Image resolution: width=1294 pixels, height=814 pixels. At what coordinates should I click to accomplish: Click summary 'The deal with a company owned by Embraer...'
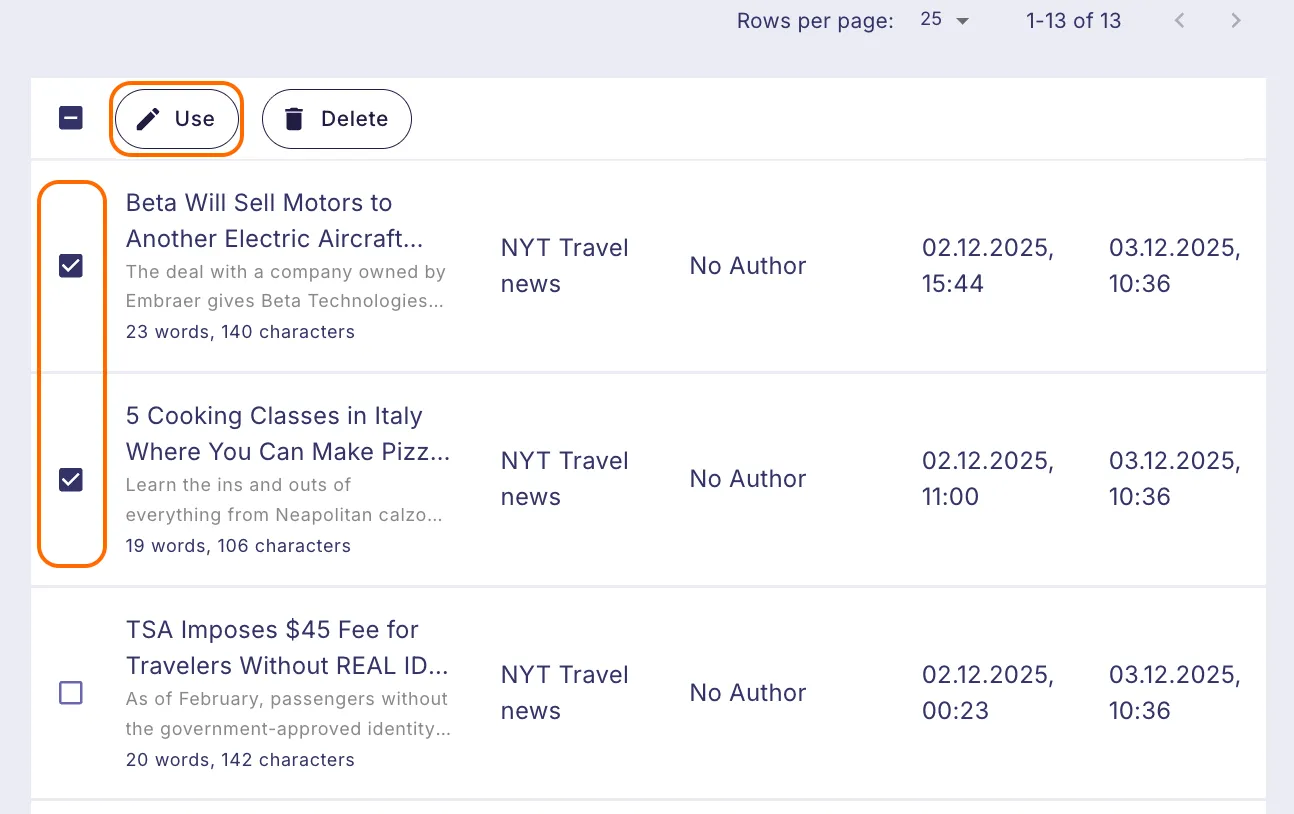point(286,287)
